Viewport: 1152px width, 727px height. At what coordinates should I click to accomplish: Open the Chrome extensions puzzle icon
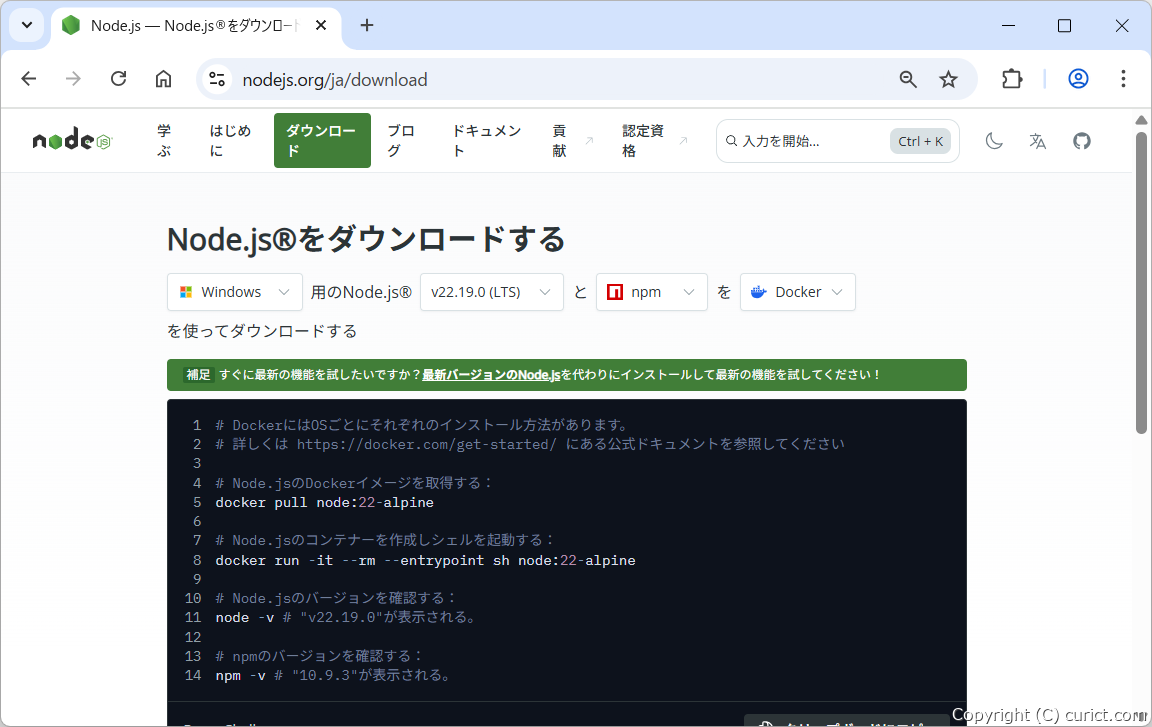coord(1012,79)
